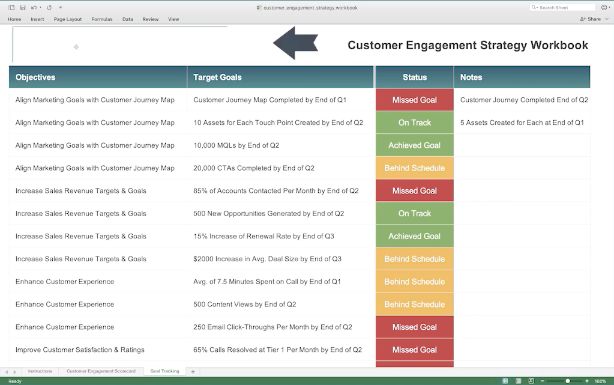Click the zoom percentage in status bar
The height and width of the screenshot is (385, 614).
600,381
